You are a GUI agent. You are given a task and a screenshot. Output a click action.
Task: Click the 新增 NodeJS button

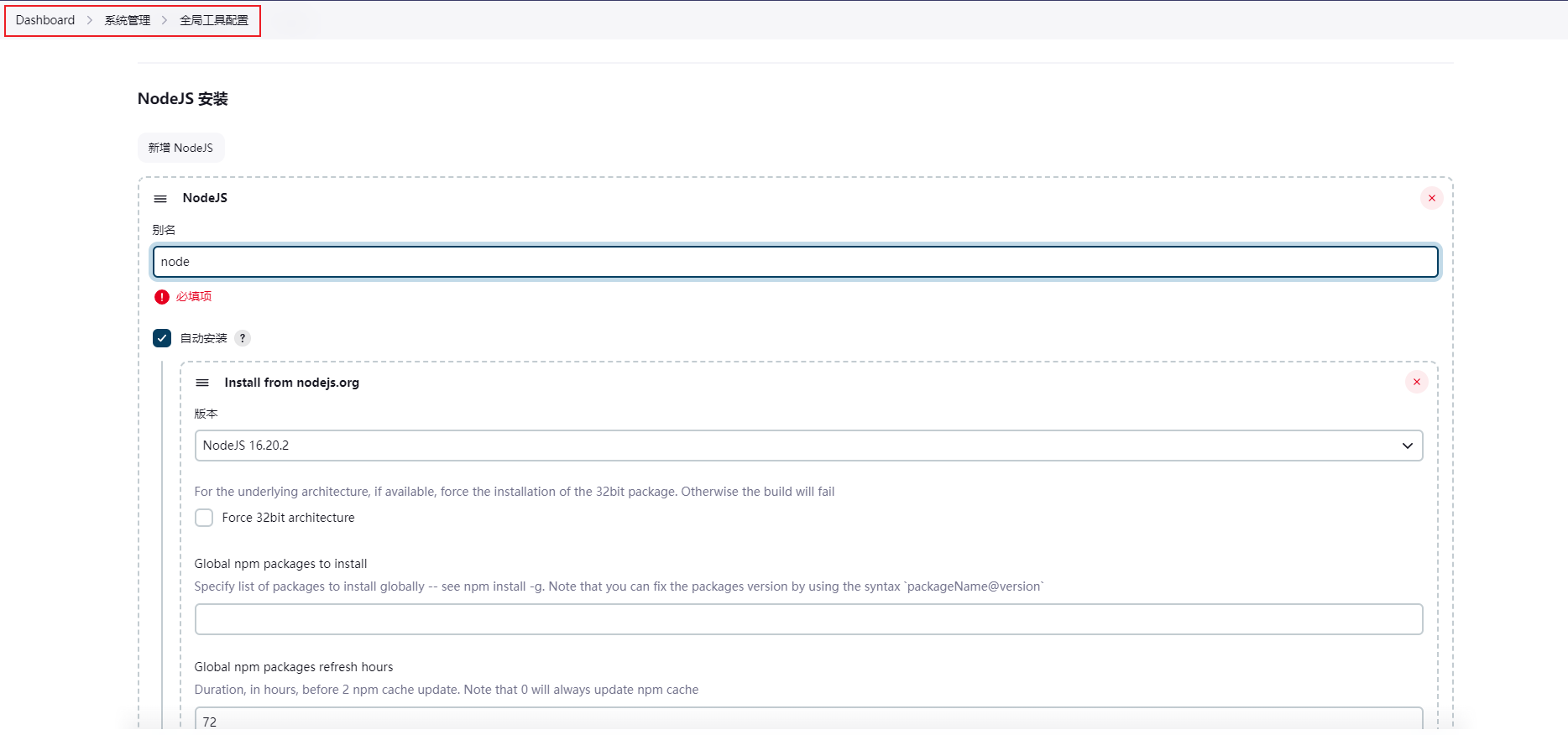coord(181,148)
